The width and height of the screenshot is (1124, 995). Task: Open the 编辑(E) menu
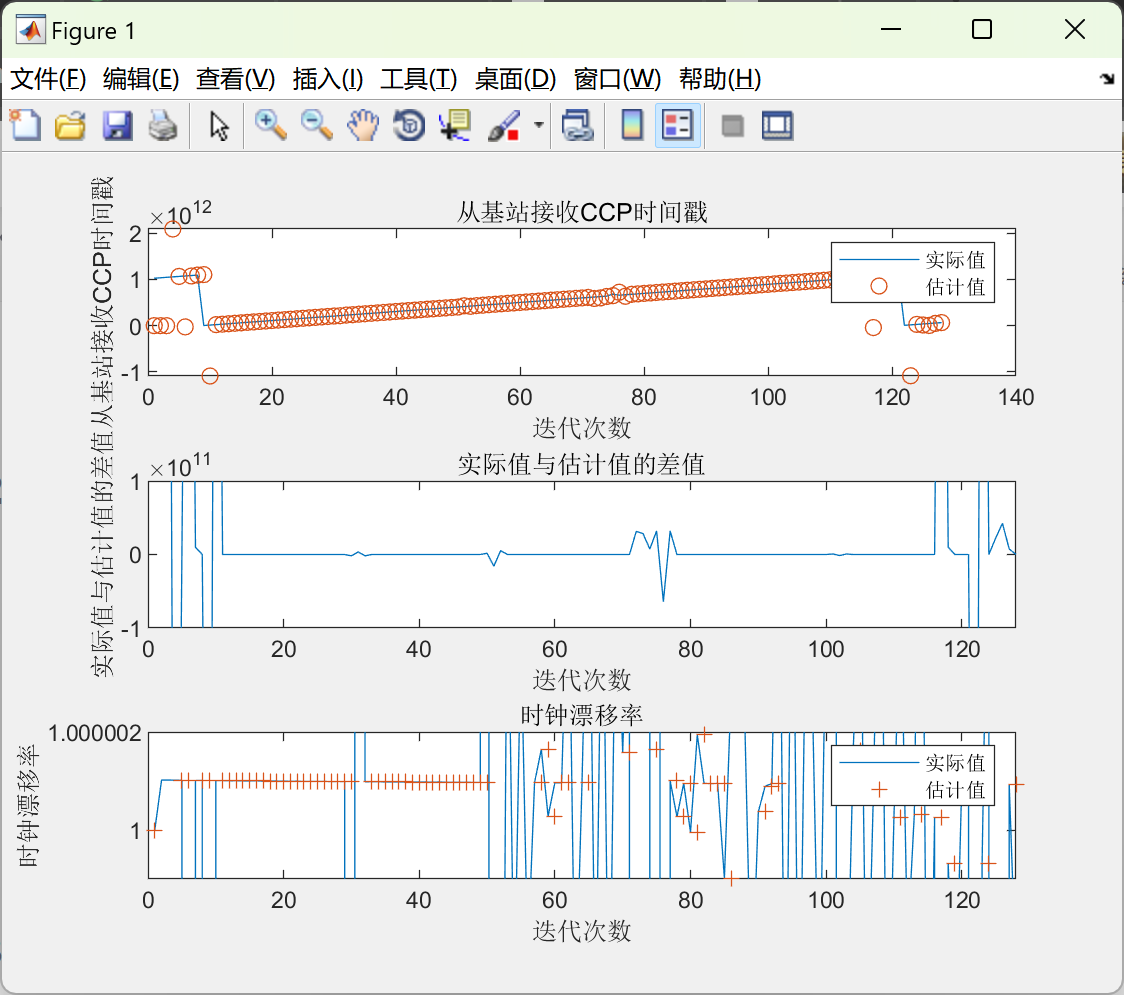141,79
